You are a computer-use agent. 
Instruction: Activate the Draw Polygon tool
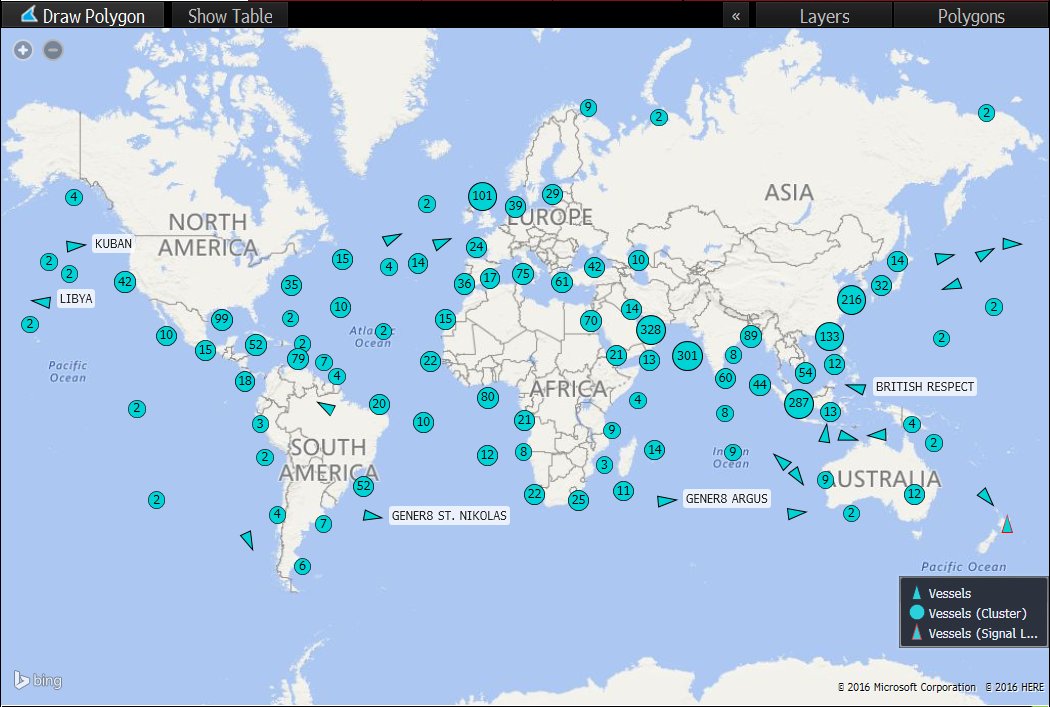(x=82, y=15)
